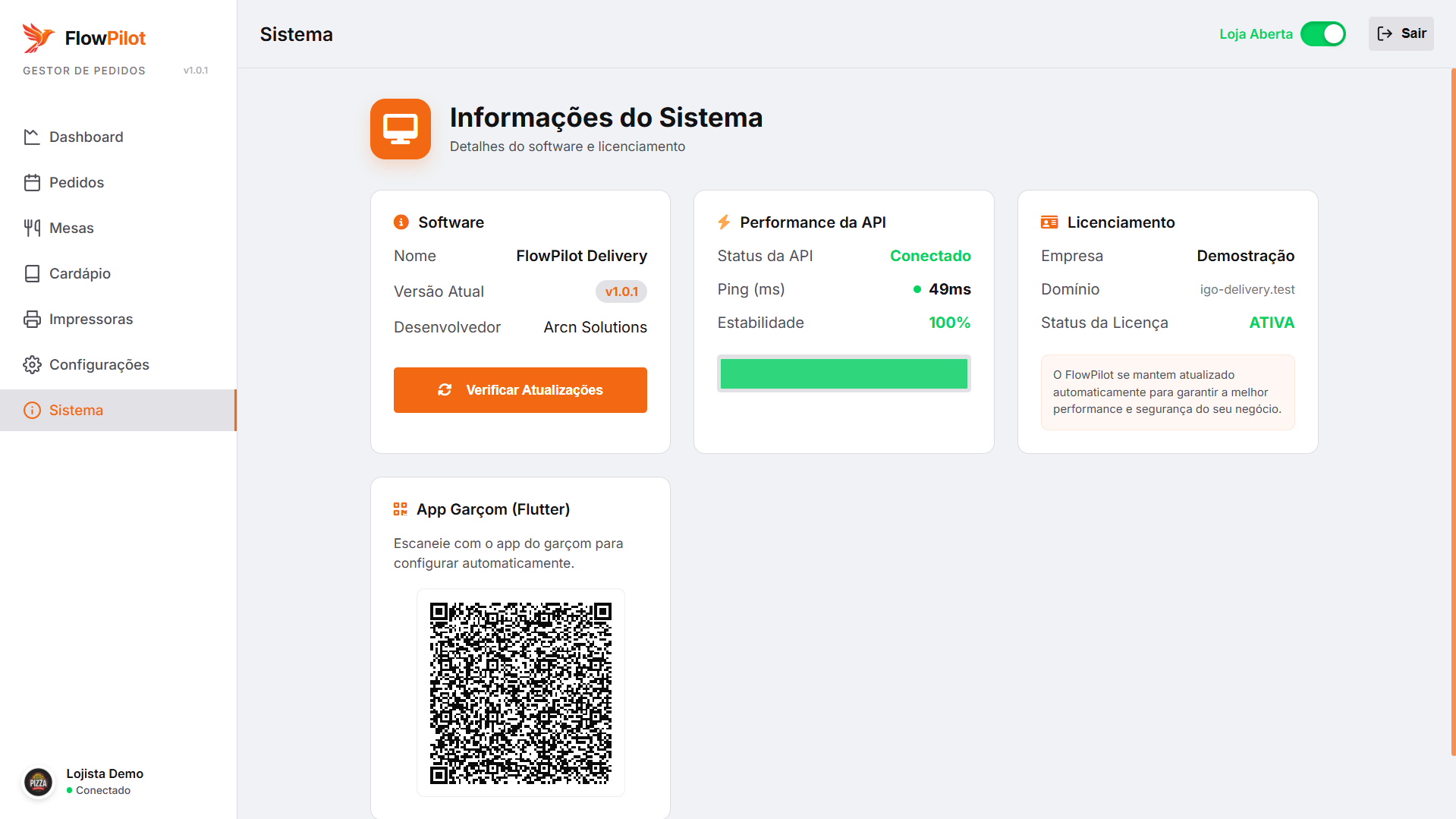The width and height of the screenshot is (1456, 819).
Task: Click the Mesas fork and knife icon
Action: click(x=32, y=228)
